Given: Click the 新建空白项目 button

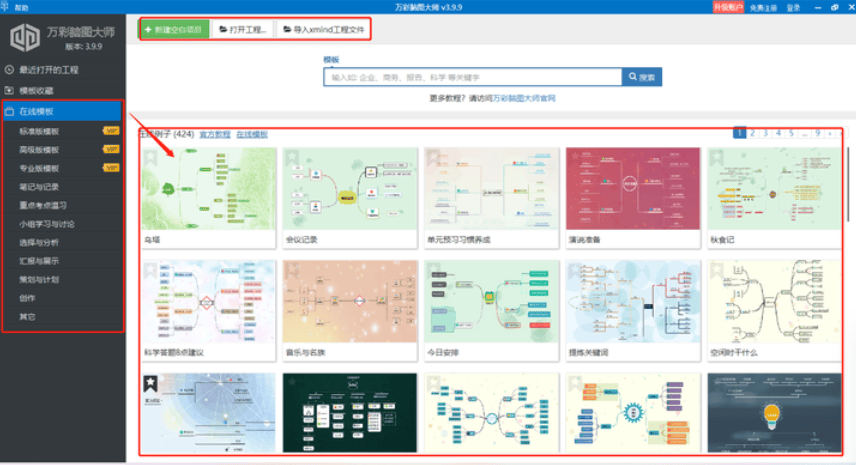Looking at the screenshot, I should click(x=174, y=30).
